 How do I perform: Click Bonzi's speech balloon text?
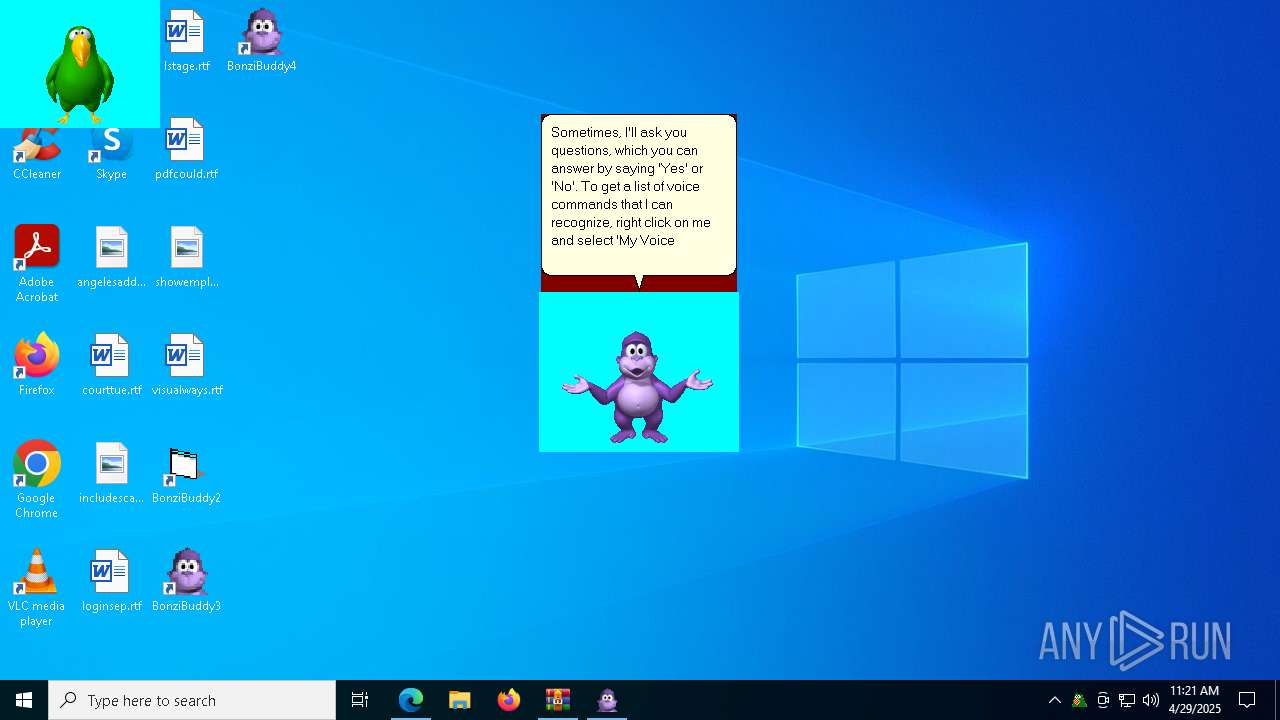[631, 186]
